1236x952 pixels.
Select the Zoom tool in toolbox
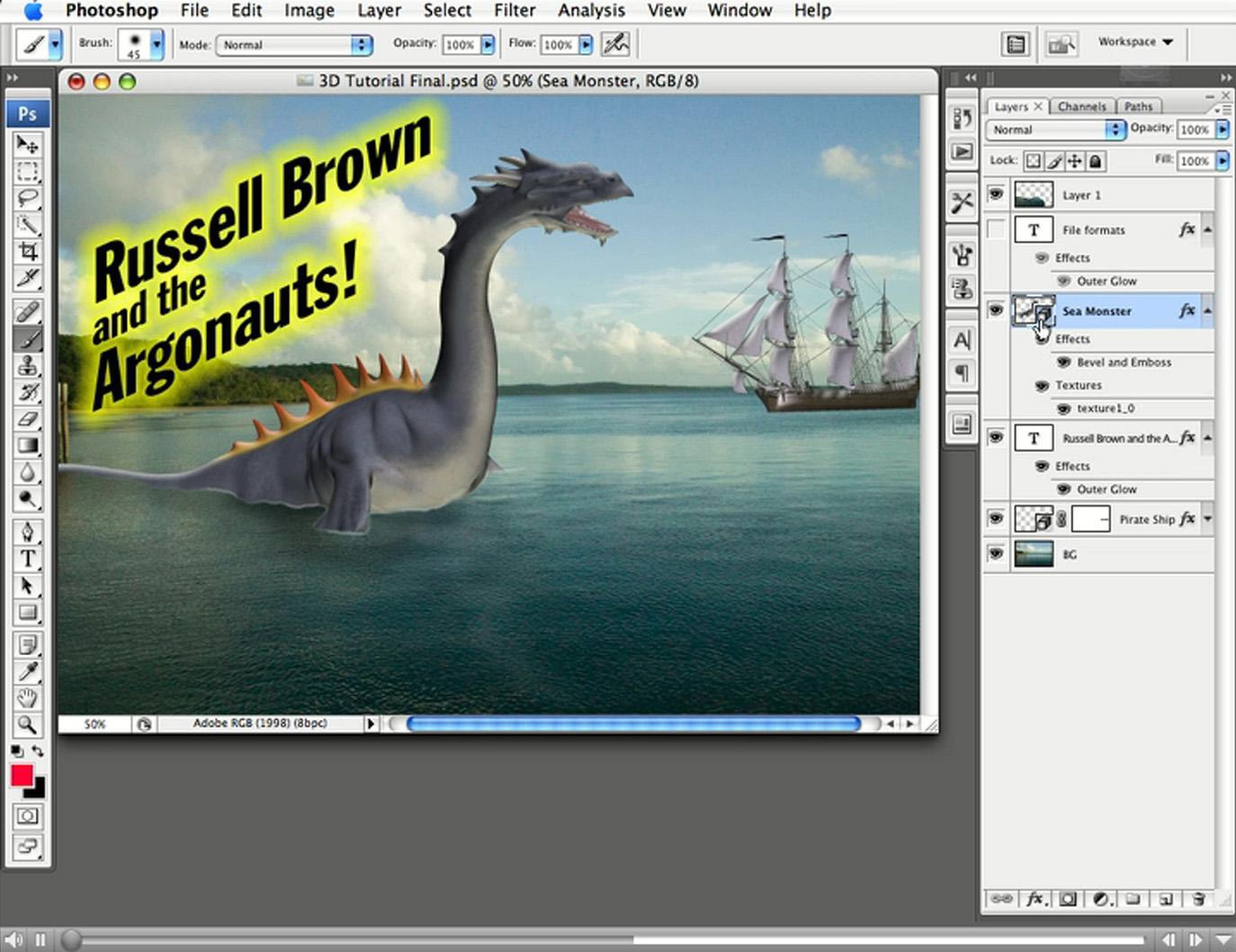click(28, 724)
